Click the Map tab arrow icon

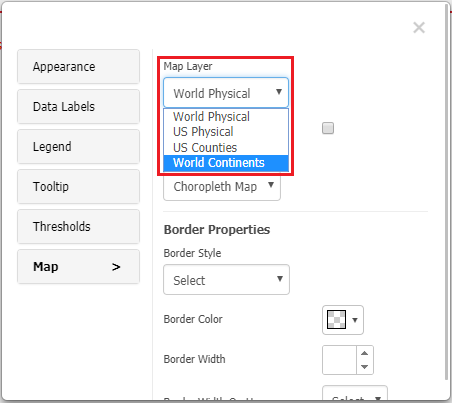pos(116,267)
